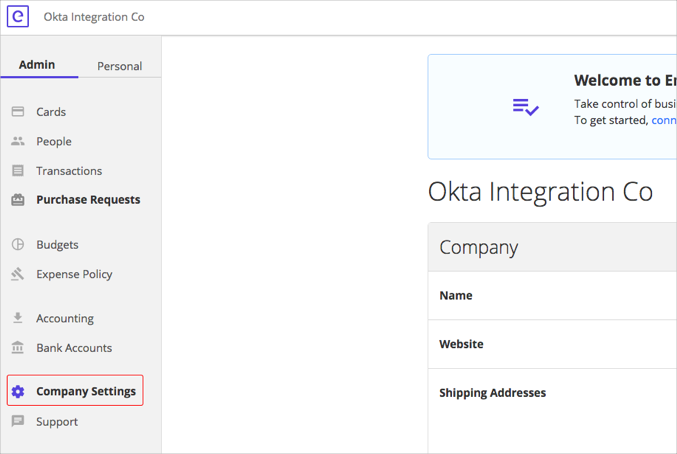This screenshot has height=454, width=677.
Task: Click the Support chat bubble icon
Action: [18, 422]
